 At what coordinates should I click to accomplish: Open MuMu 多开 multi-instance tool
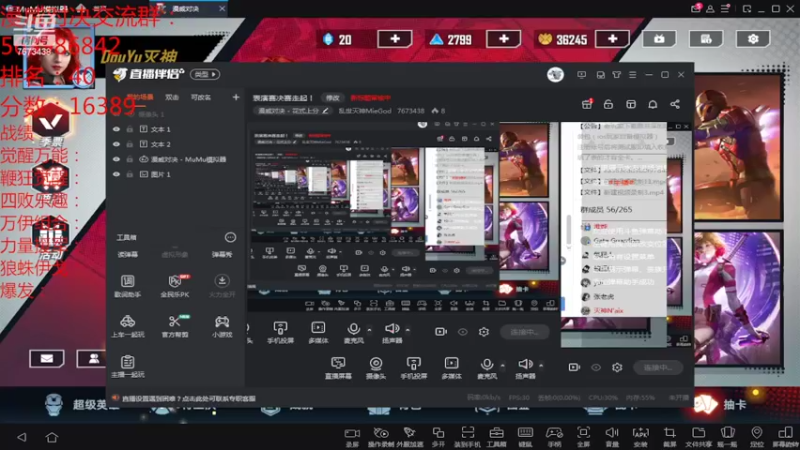tap(438, 437)
